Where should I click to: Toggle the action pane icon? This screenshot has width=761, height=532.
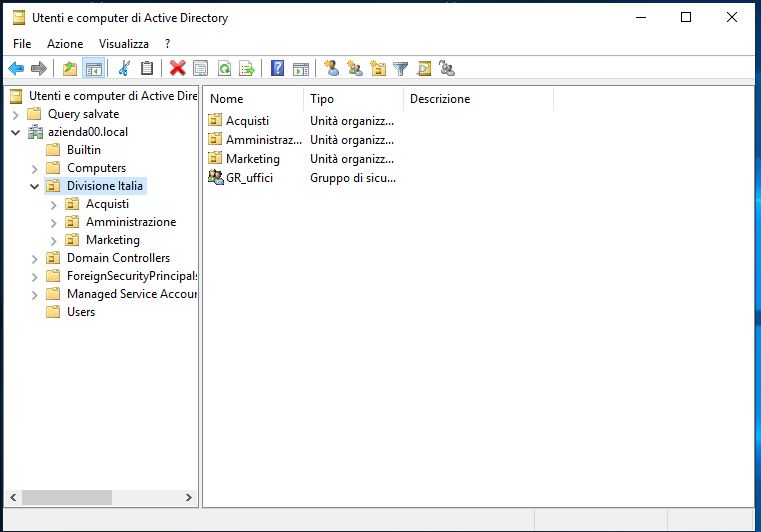click(301, 68)
